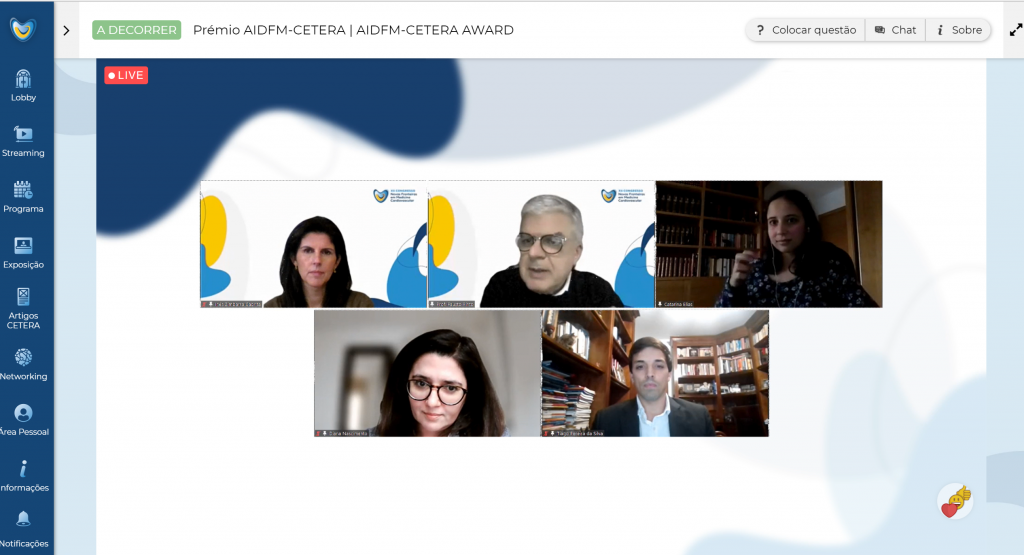The width and height of the screenshot is (1024, 555).
Task: Open the Lobby icon in sidebar
Action: point(24,80)
